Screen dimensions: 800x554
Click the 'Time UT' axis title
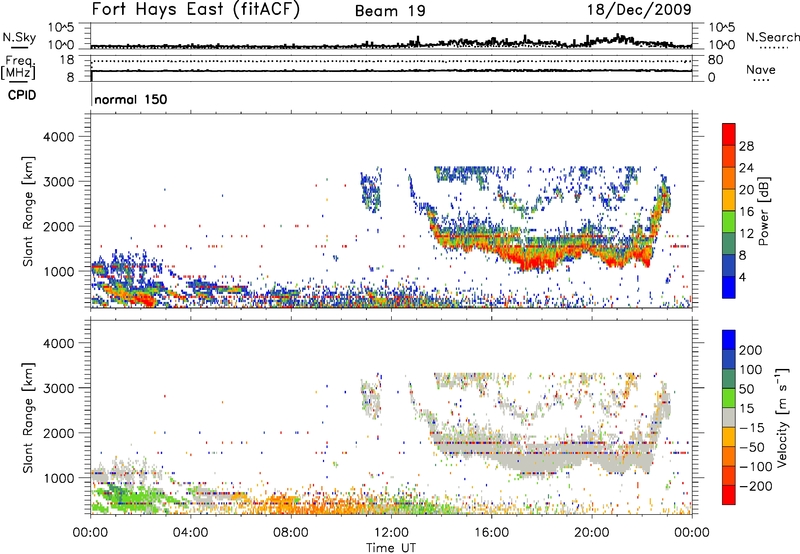coord(391,547)
